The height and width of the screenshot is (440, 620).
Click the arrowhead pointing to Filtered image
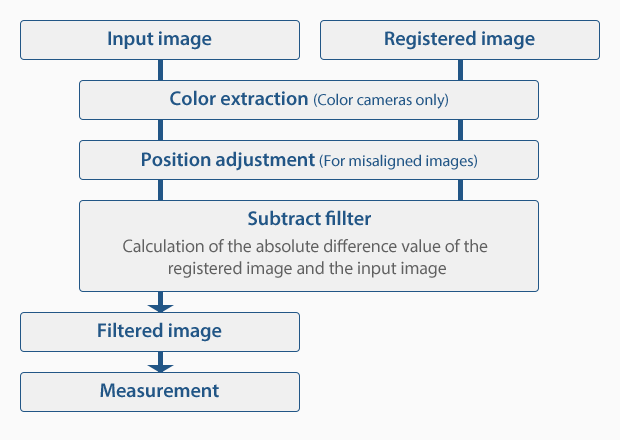pos(160,308)
